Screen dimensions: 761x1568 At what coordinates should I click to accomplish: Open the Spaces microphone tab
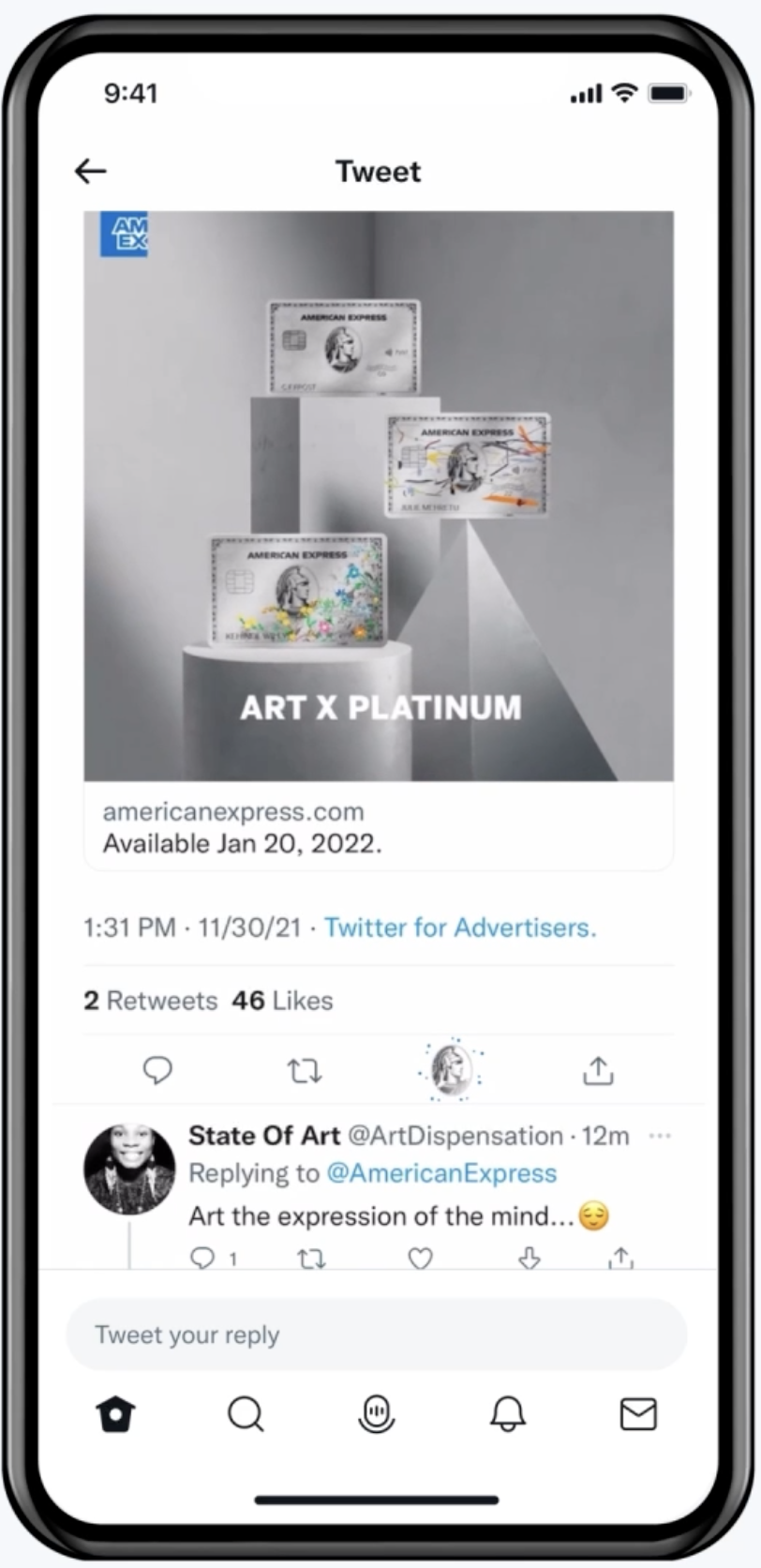pyautogui.click(x=377, y=1414)
